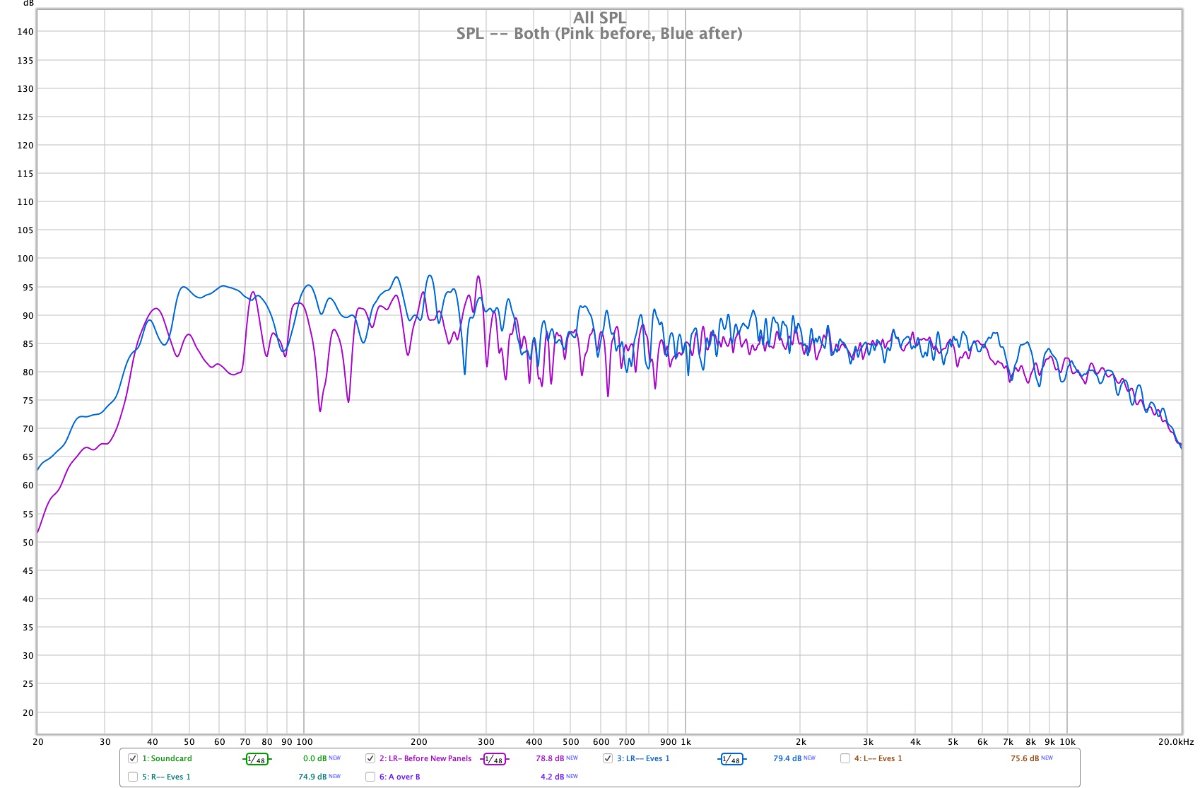Hide the LR-- Before New Panels trace
Image resolution: width=1200 pixels, height=788 pixels.
(x=370, y=759)
